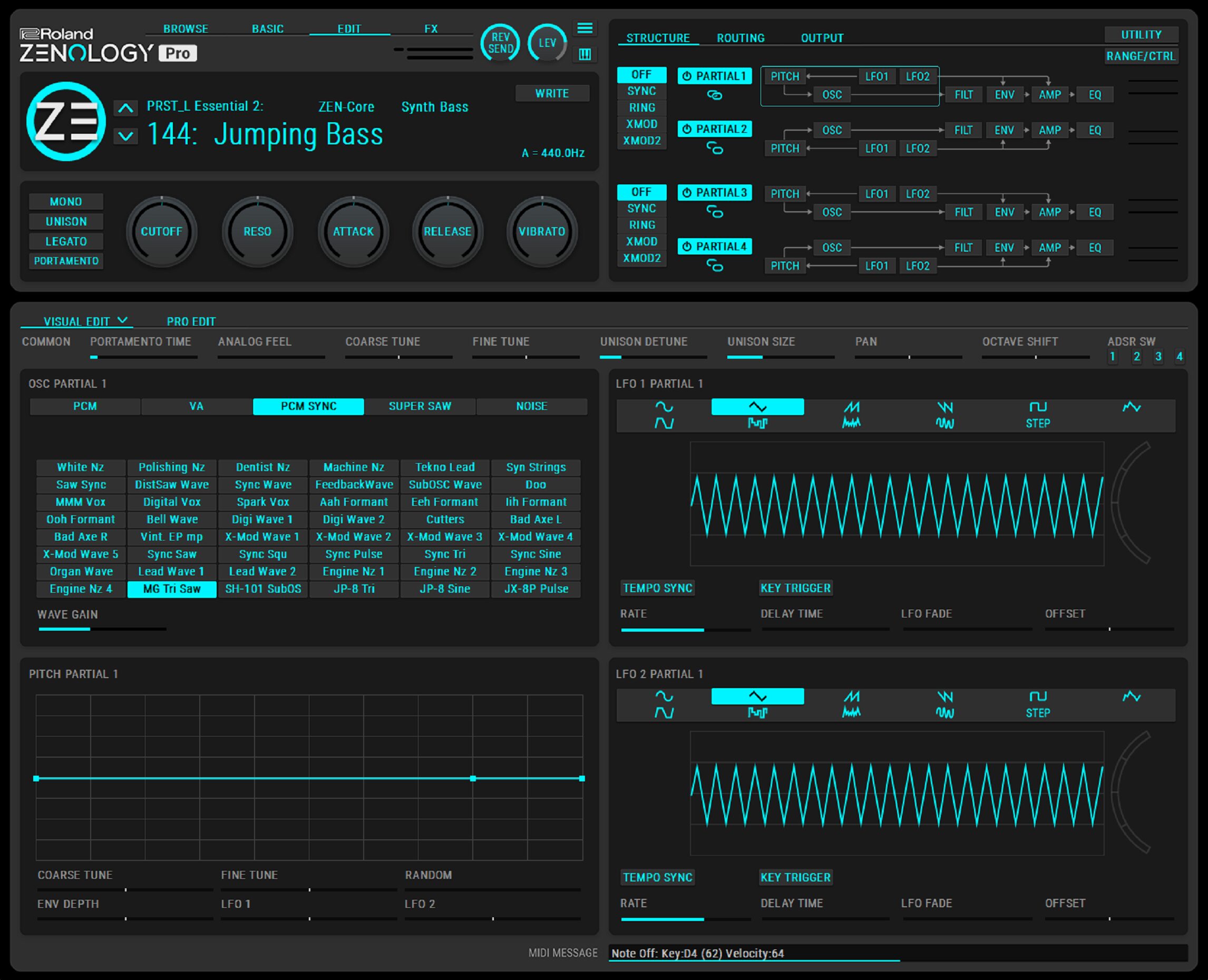Select STEP waveform in LFO 2
The height and width of the screenshot is (980, 1208).
[1038, 712]
